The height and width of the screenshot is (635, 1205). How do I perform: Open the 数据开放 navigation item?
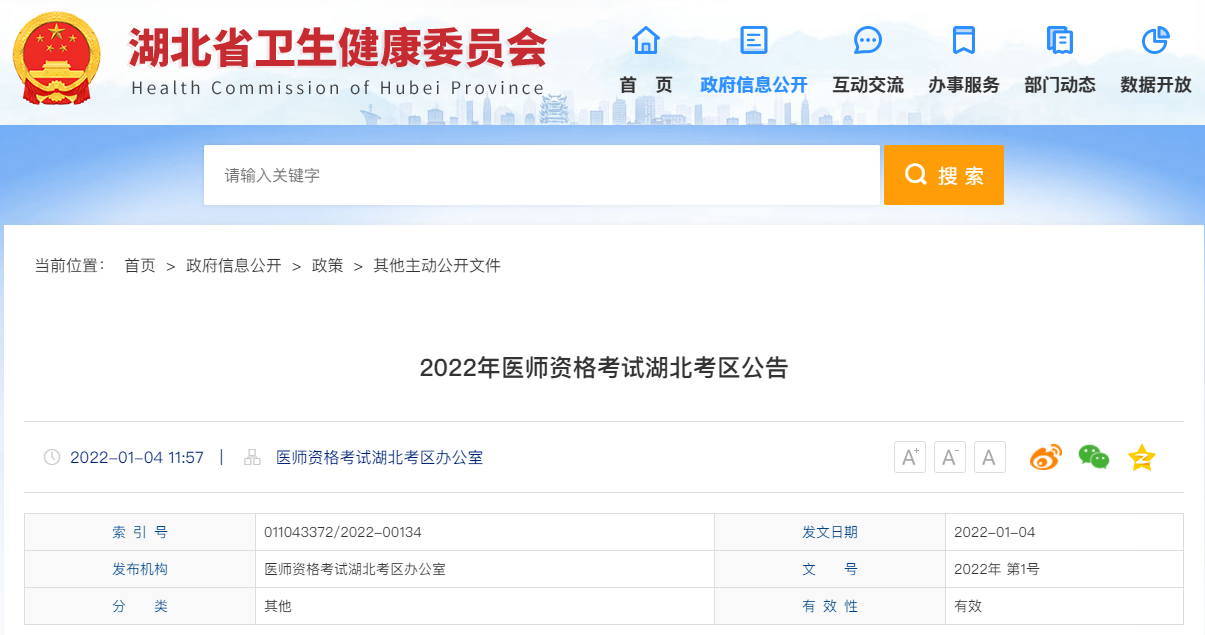pyautogui.click(x=1156, y=85)
